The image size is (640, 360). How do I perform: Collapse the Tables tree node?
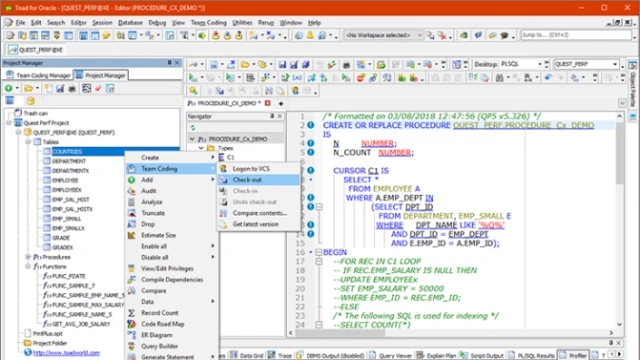(28, 142)
